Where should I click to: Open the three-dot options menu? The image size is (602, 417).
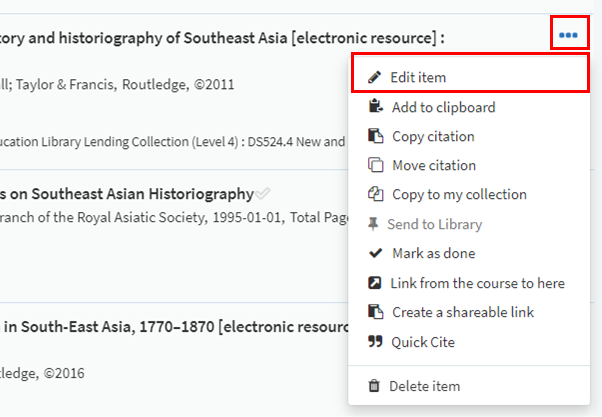(568, 35)
